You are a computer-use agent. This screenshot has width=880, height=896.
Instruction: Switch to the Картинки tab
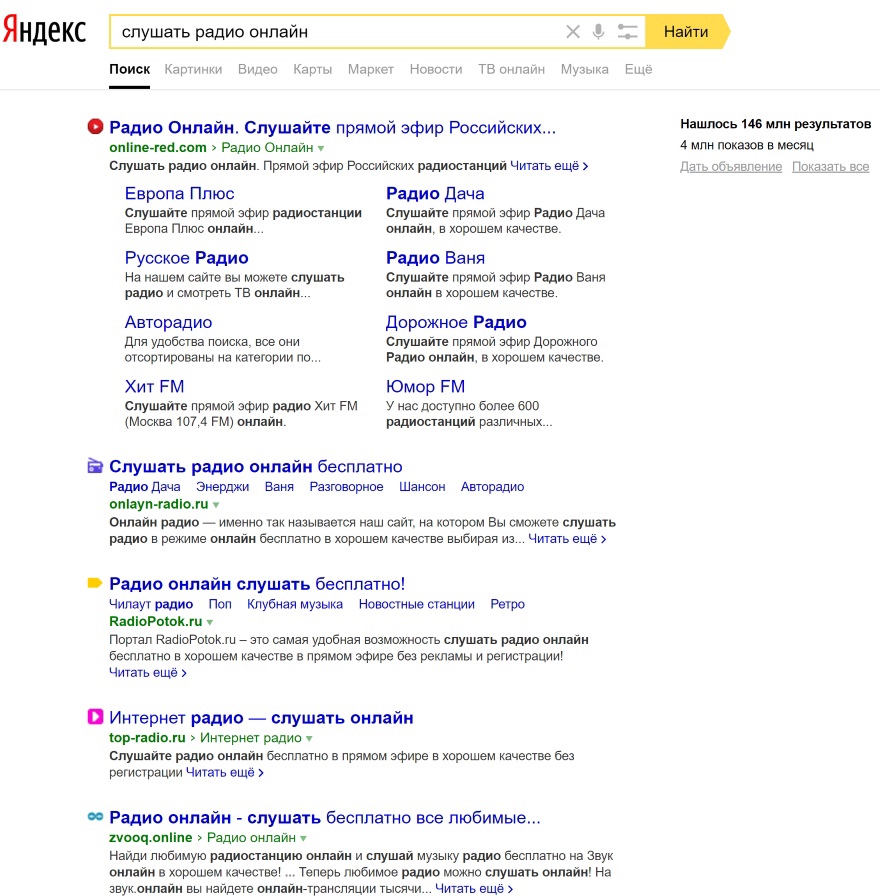coord(194,69)
